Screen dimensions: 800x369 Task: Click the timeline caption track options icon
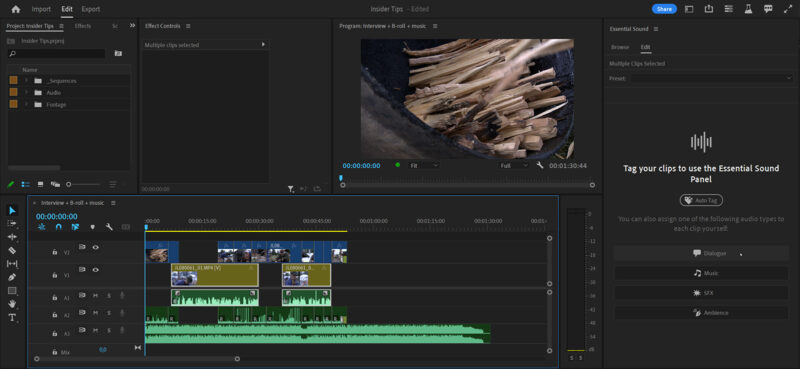coord(126,227)
